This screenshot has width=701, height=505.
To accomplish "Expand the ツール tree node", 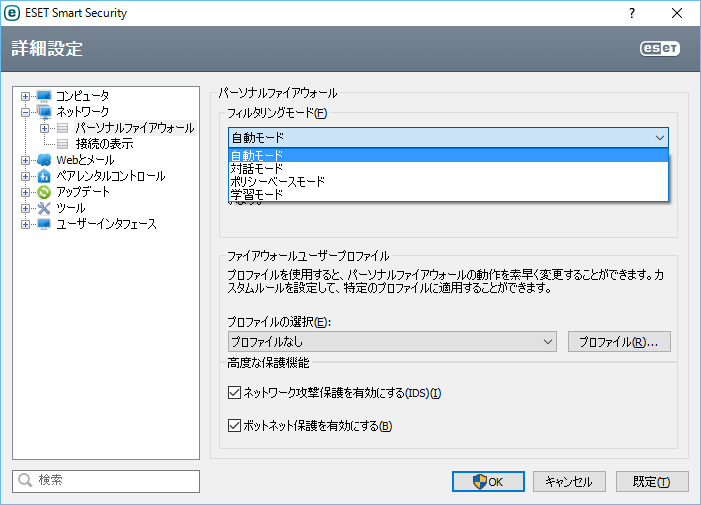I will point(25,208).
